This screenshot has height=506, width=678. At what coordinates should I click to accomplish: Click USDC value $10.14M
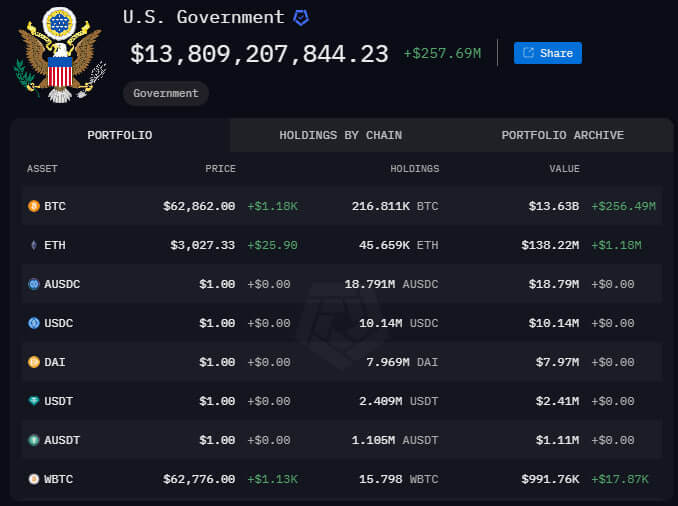(x=554, y=323)
